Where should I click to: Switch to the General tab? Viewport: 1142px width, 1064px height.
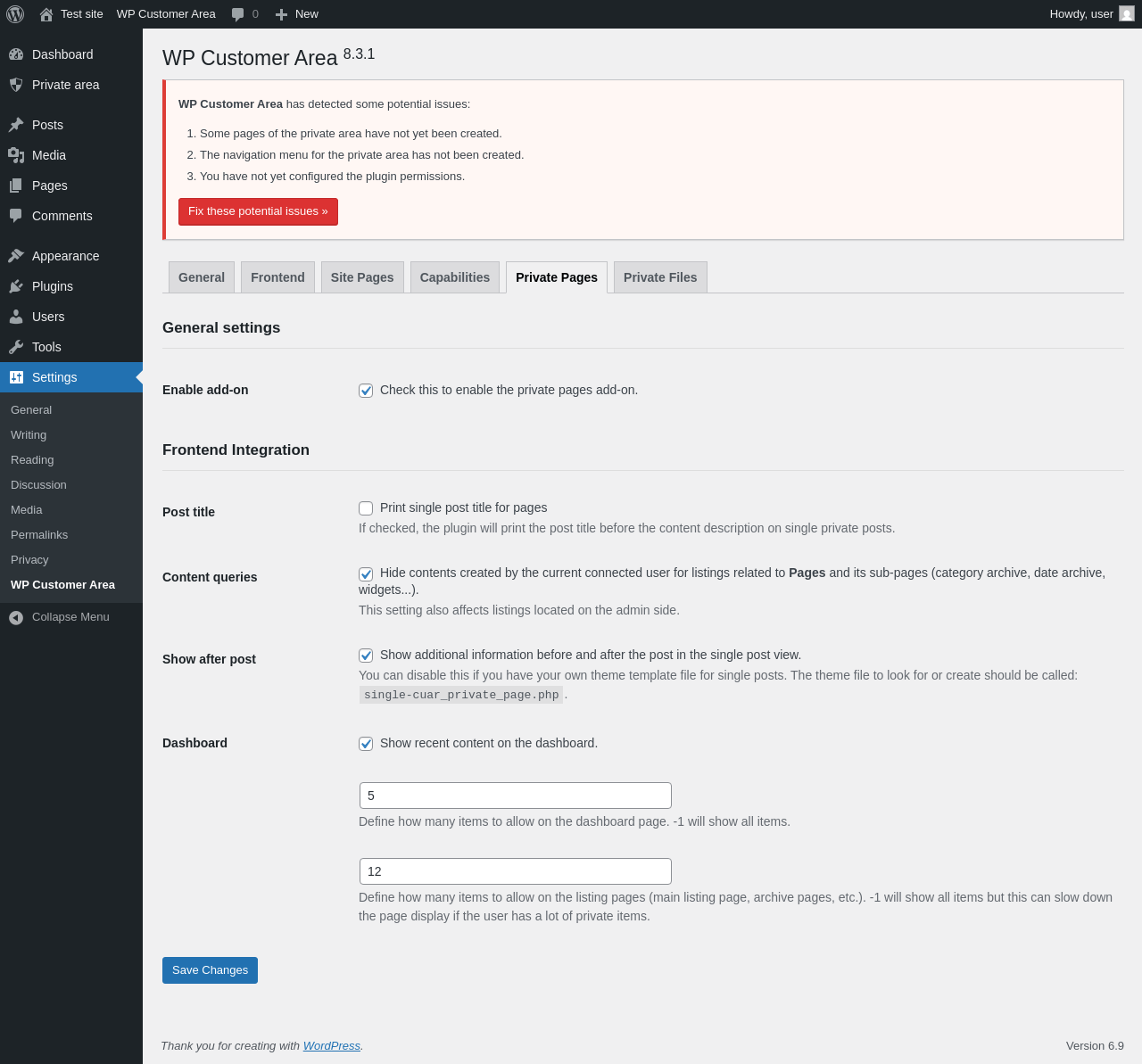[202, 277]
